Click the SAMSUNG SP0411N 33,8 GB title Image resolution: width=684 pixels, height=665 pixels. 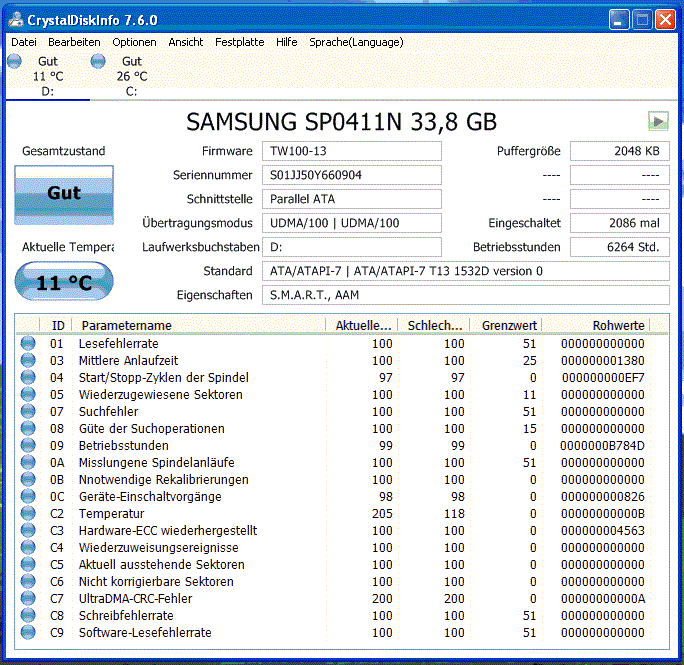[341, 122]
